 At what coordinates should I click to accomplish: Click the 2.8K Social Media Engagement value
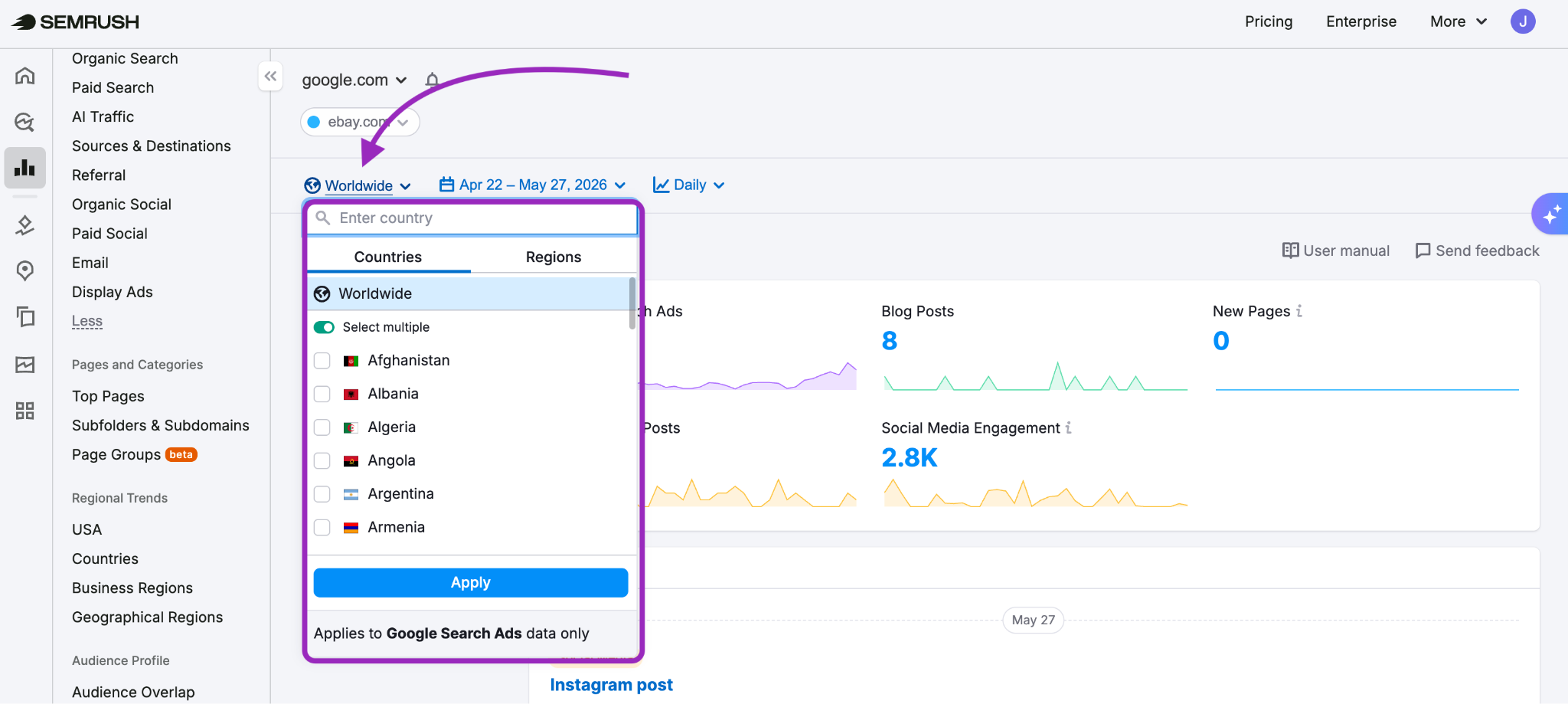910,457
